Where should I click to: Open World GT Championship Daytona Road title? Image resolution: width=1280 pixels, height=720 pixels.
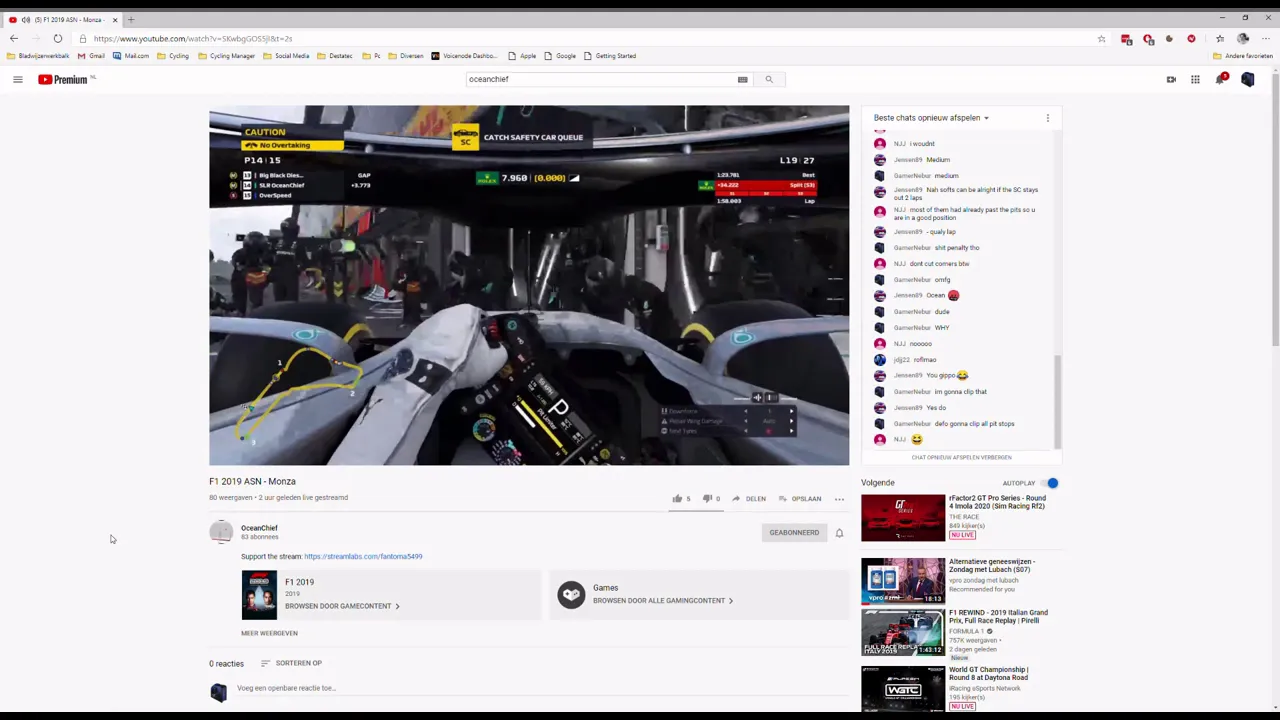988,673
